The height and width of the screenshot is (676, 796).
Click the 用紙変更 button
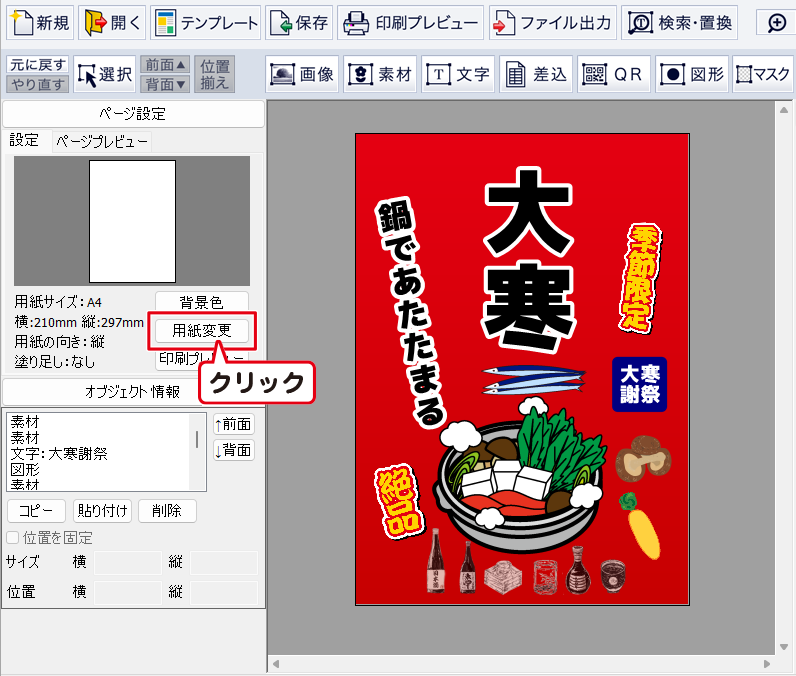202,330
